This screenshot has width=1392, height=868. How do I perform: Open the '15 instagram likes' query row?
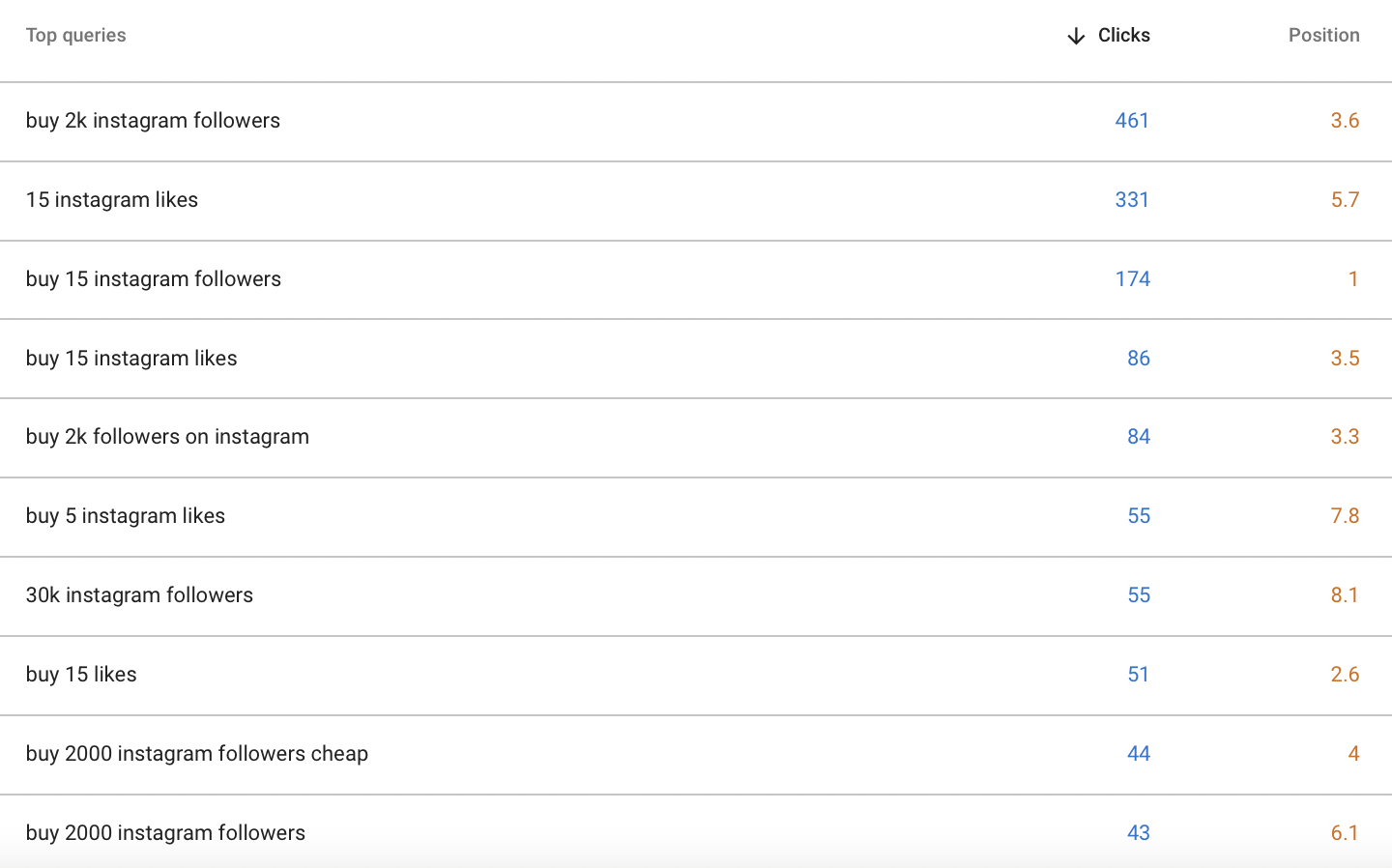click(x=696, y=200)
